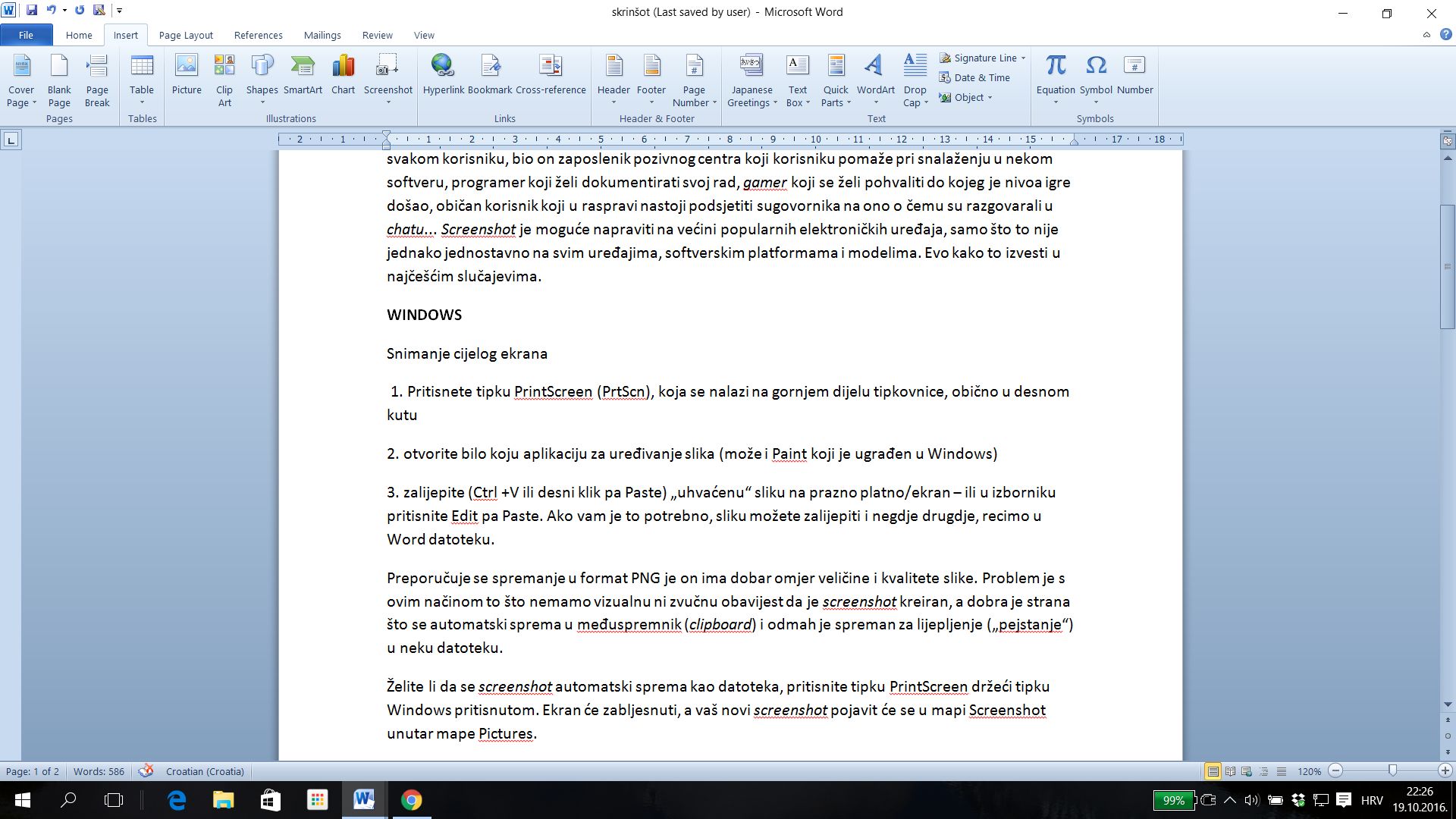Switch to the References tab
The width and height of the screenshot is (1456, 819).
tap(258, 35)
